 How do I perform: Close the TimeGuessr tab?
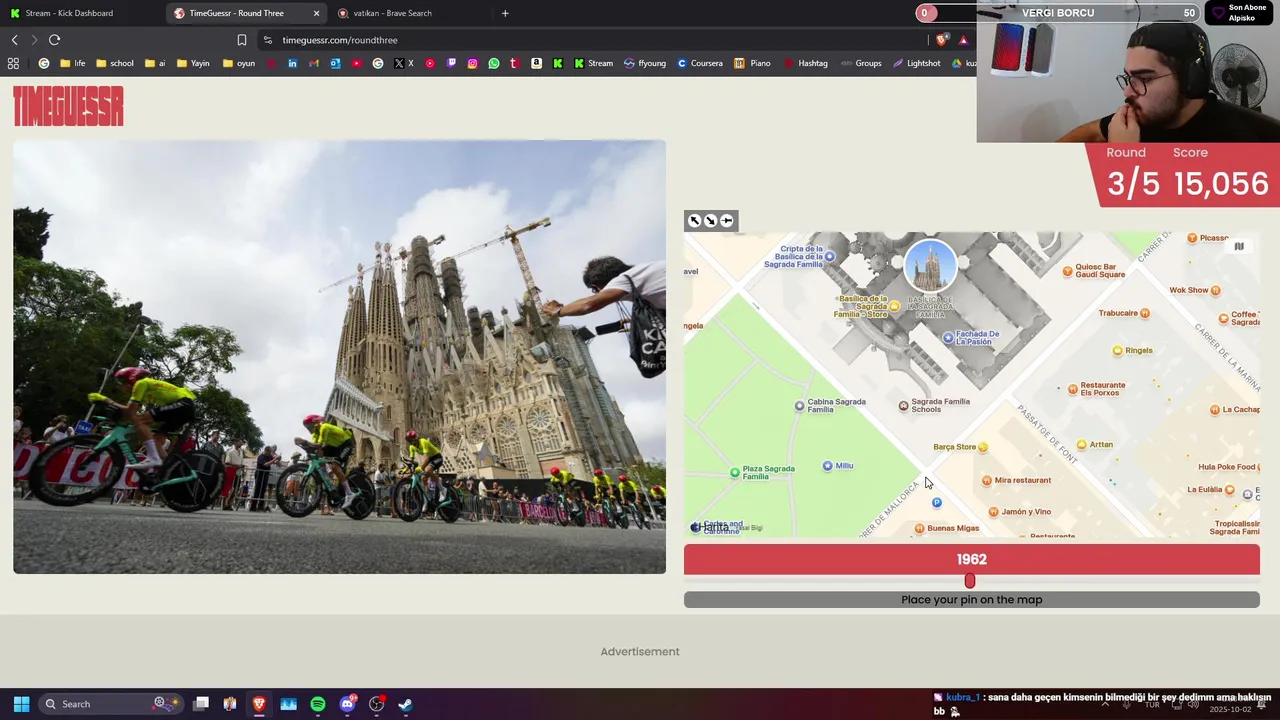(x=316, y=13)
